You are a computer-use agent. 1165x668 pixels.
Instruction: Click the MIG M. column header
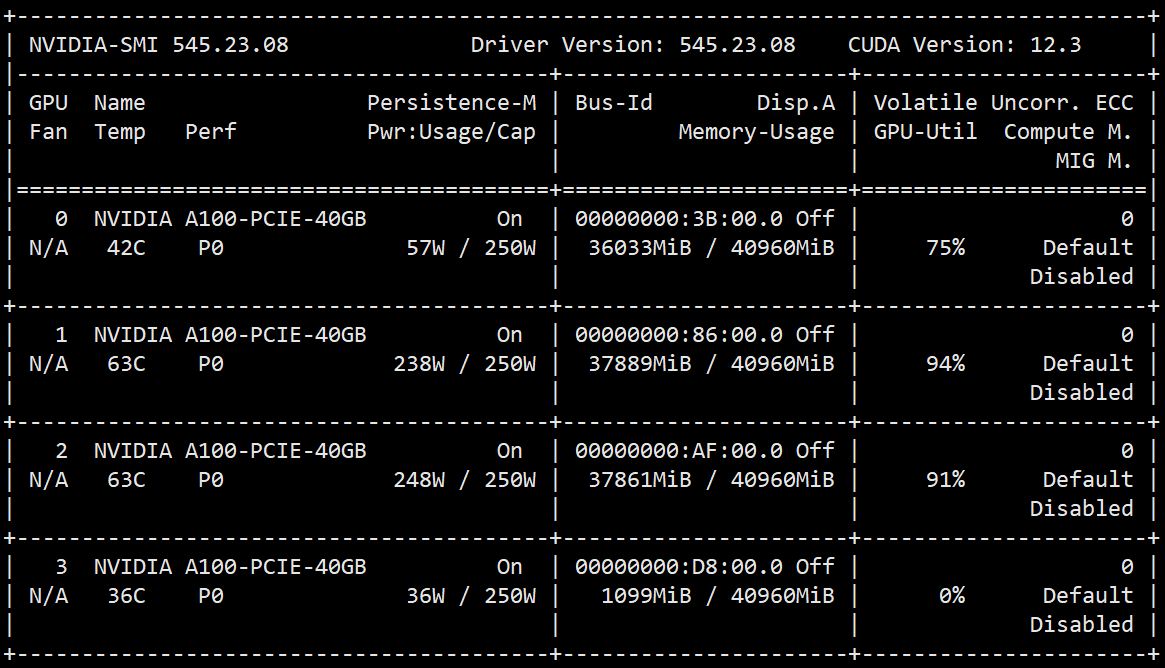coord(1093,161)
